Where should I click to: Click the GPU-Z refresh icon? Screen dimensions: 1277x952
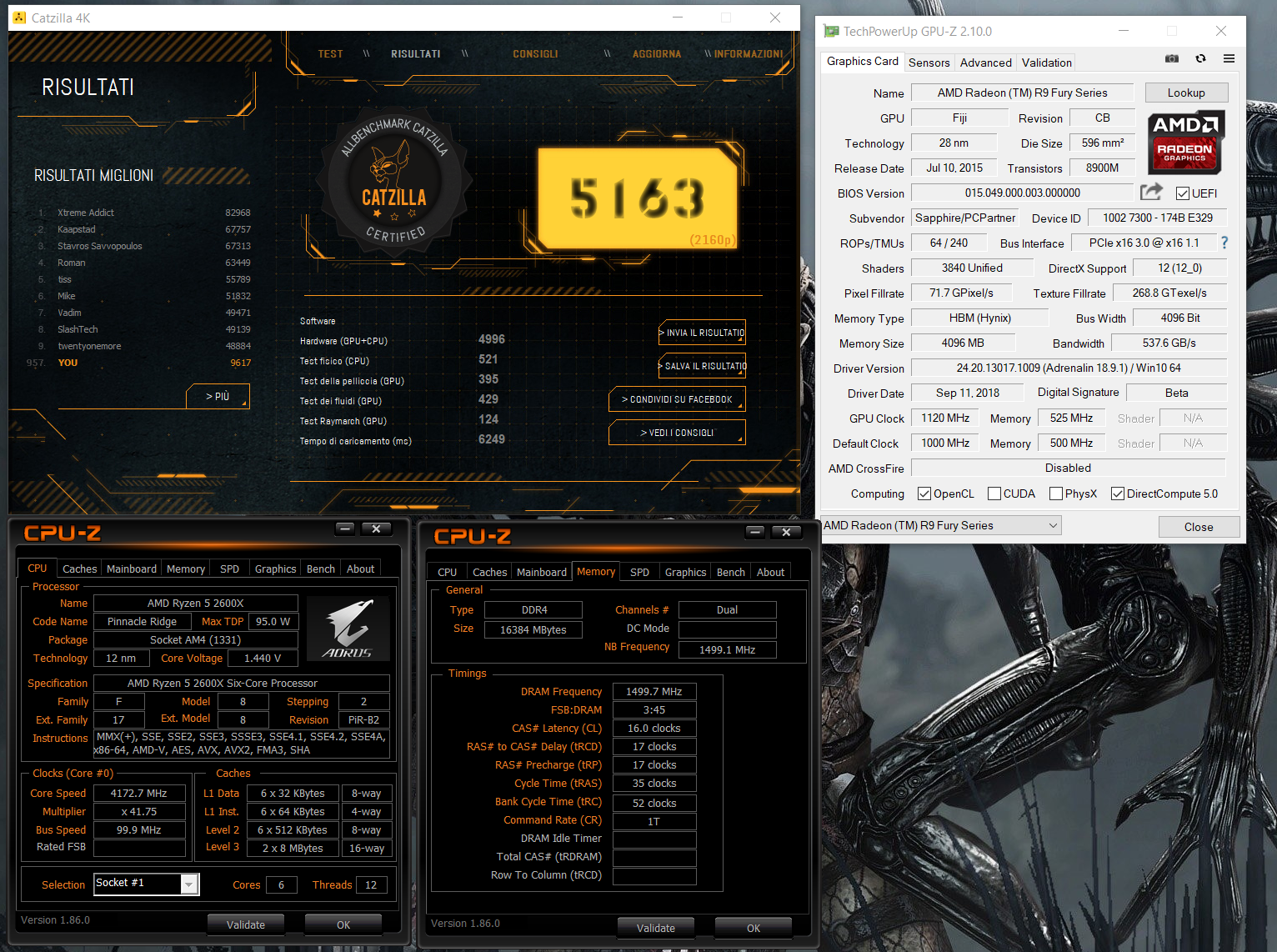1200,58
